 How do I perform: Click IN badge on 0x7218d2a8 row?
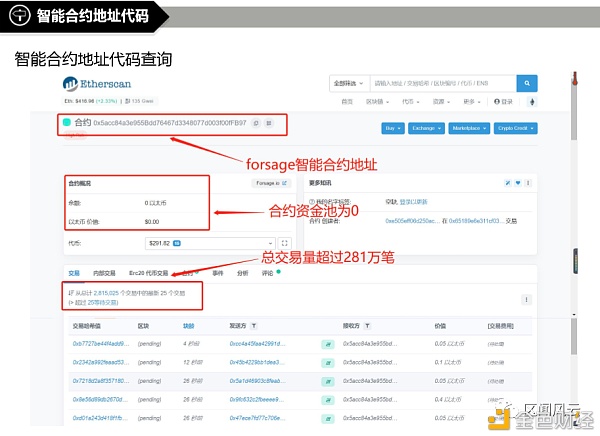tap(328, 381)
